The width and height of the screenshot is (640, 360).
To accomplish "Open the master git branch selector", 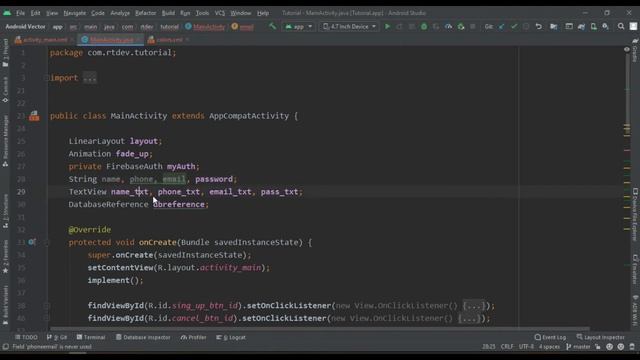I will coord(578,347).
